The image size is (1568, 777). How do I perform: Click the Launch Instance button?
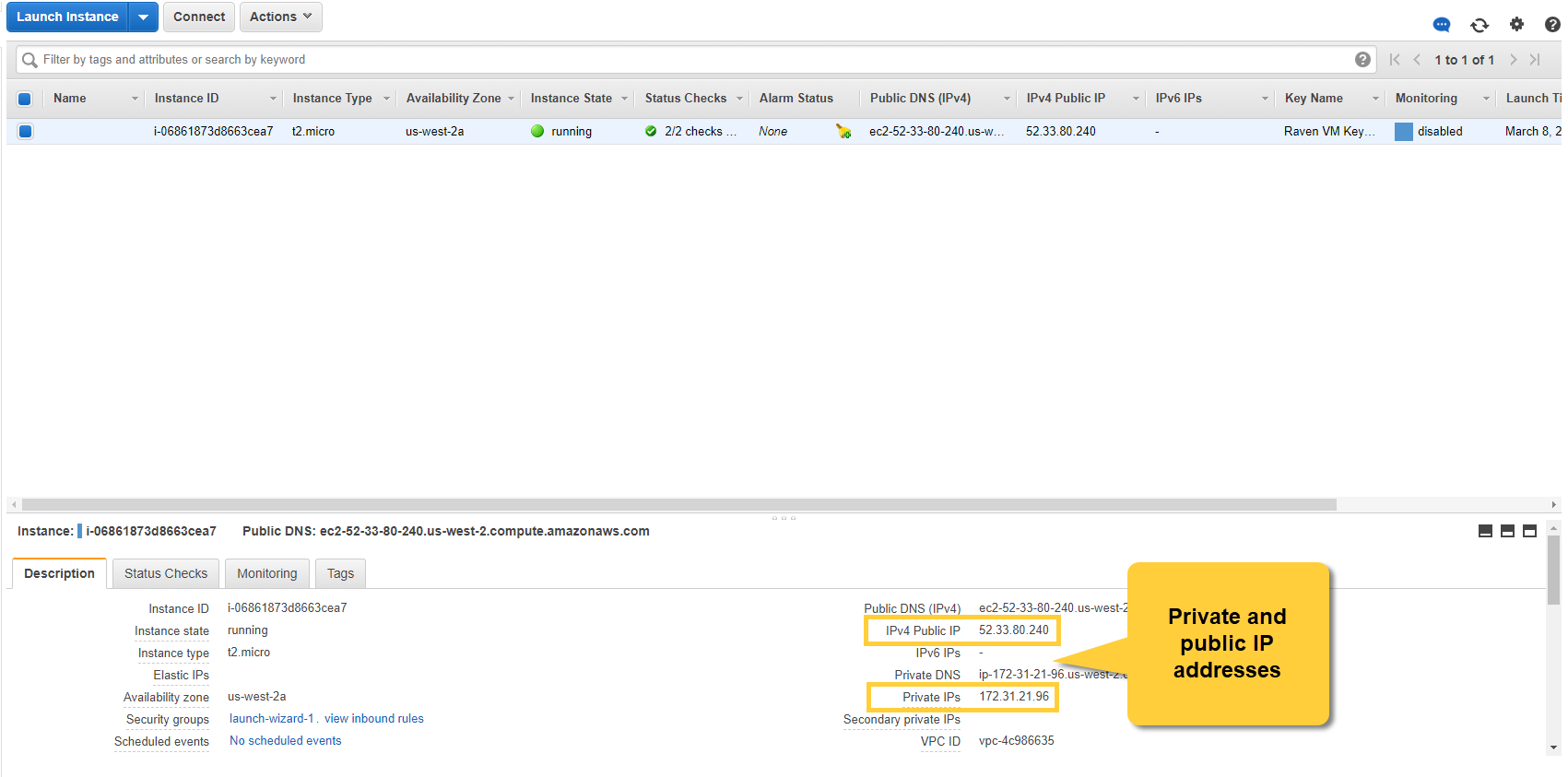pyautogui.click(x=67, y=17)
